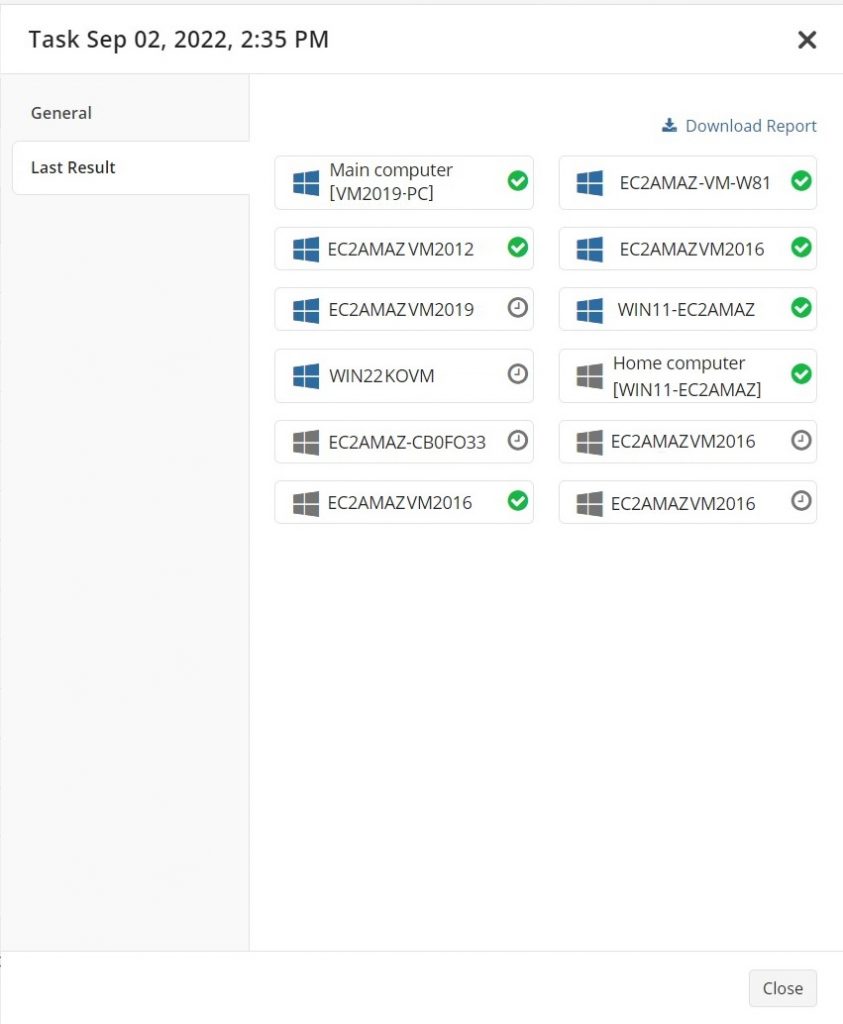Click the pending clock icon on EC2AMAZVM2019
Image resolution: width=843 pixels, height=1024 pixels.
pyautogui.click(x=517, y=309)
